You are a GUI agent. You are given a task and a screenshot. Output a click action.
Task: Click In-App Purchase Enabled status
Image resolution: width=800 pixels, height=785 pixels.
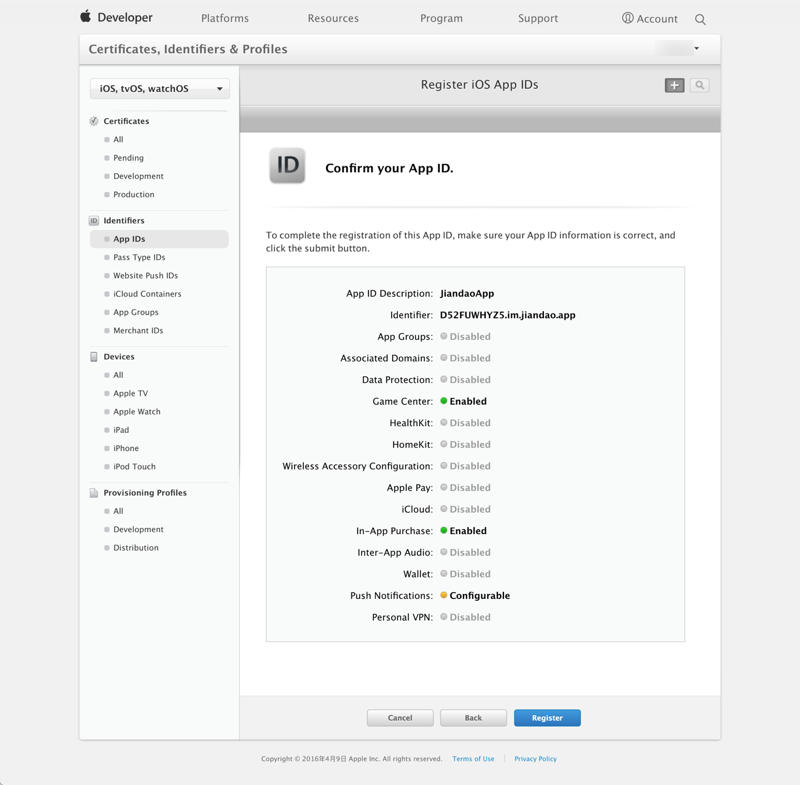click(x=463, y=531)
